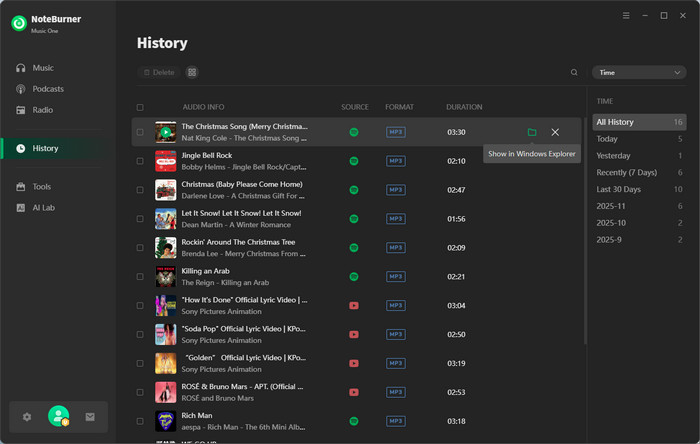Click the NoteBurner logo icon
Screen dimensions: 700x444
[19, 23]
